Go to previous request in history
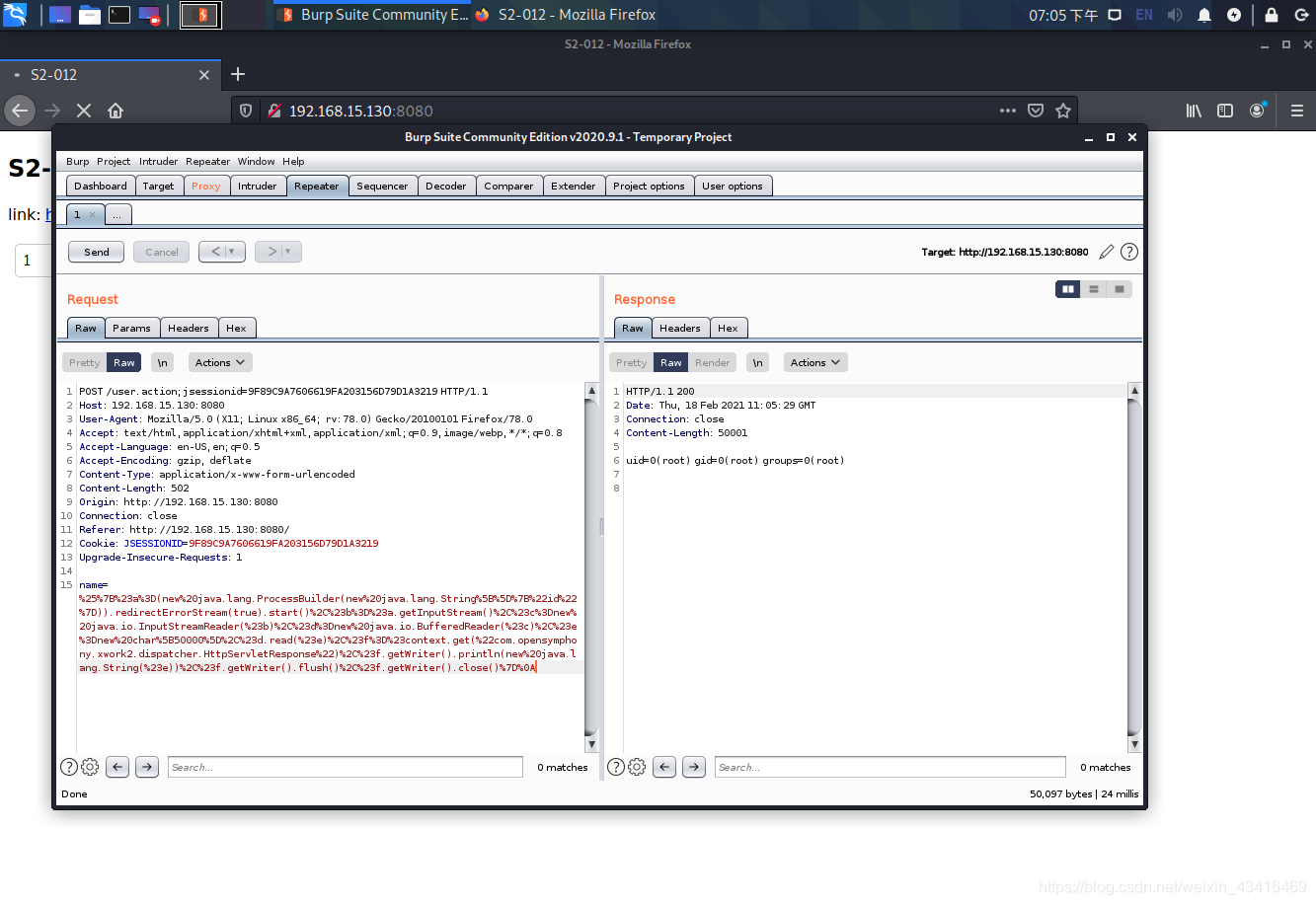The width and height of the screenshot is (1316, 905). tap(222, 252)
